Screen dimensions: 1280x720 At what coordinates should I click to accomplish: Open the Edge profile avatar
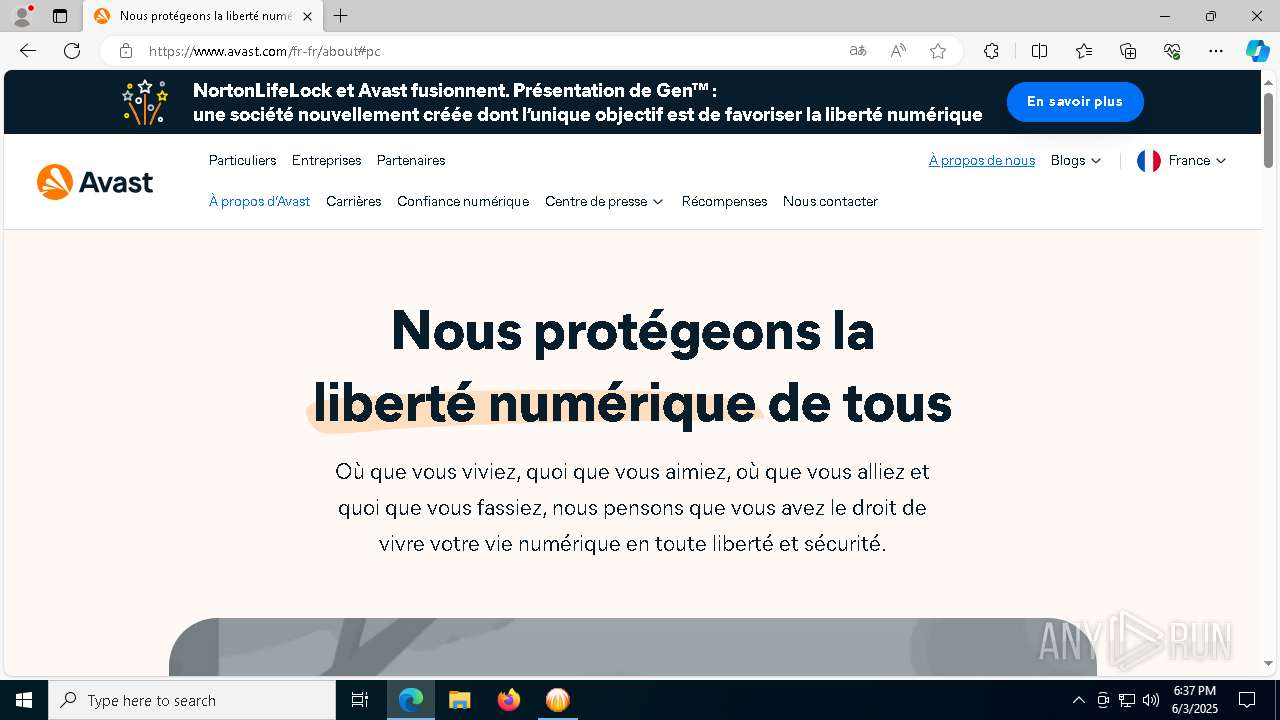coord(22,16)
